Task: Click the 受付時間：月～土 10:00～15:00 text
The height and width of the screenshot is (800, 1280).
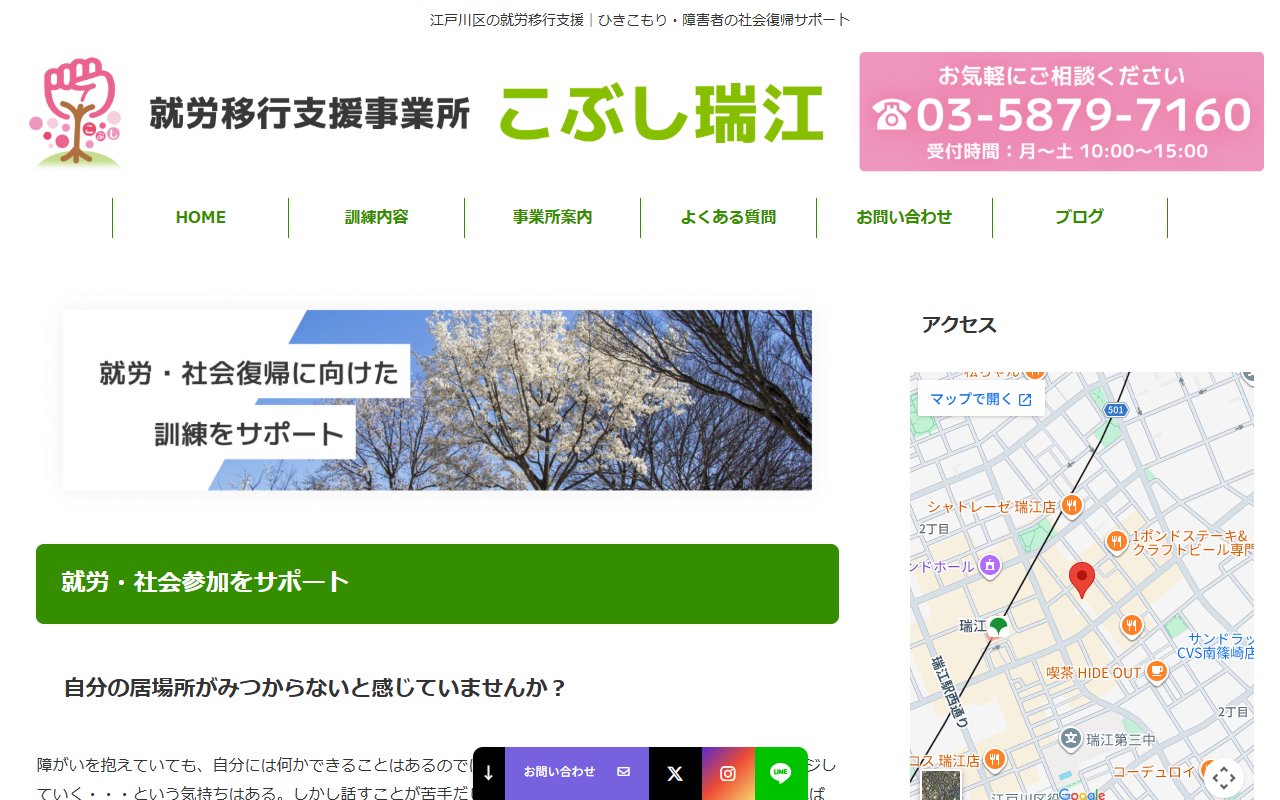Action: pyautogui.click(x=1067, y=152)
